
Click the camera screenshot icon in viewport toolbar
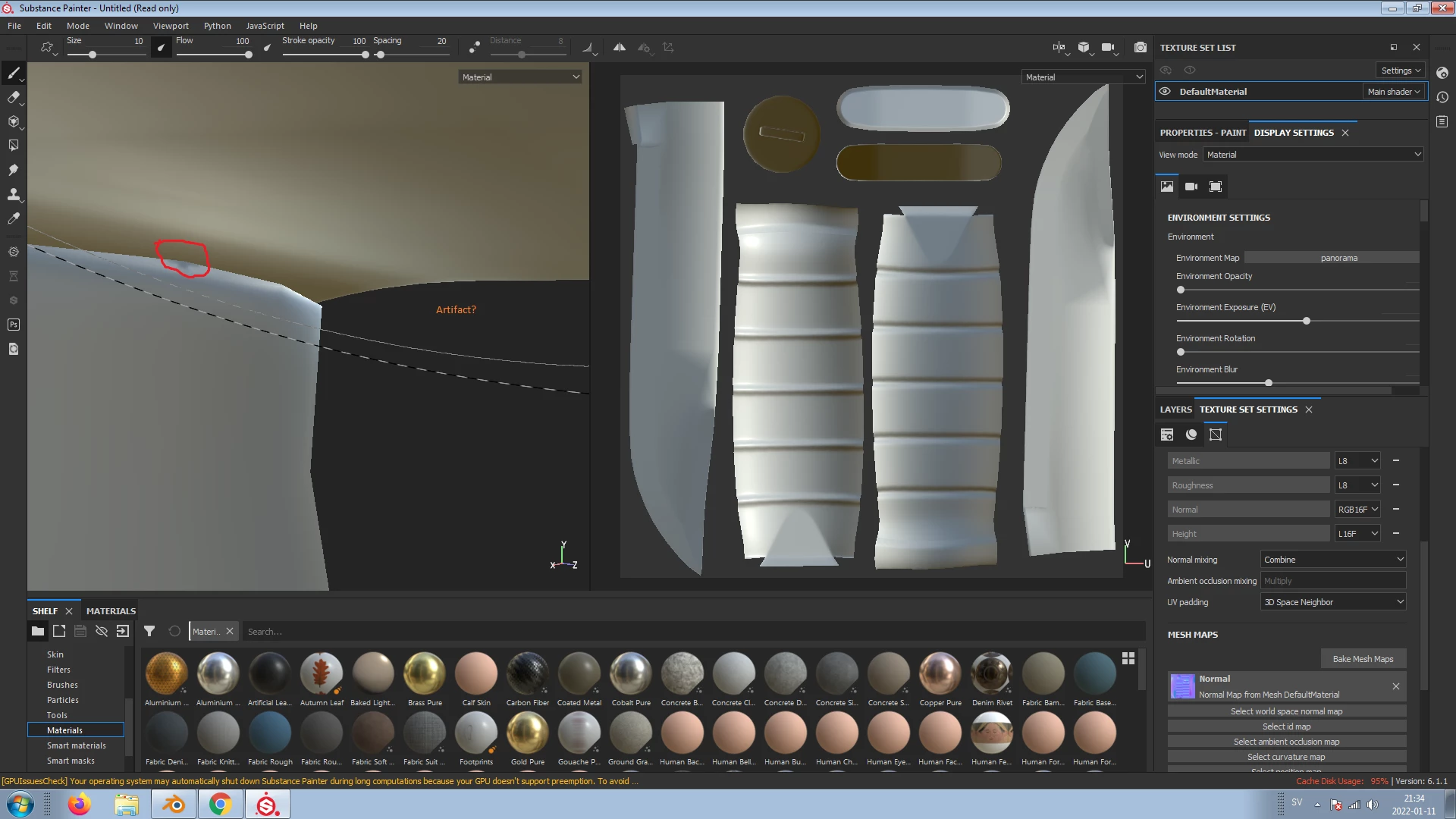[1140, 47]
